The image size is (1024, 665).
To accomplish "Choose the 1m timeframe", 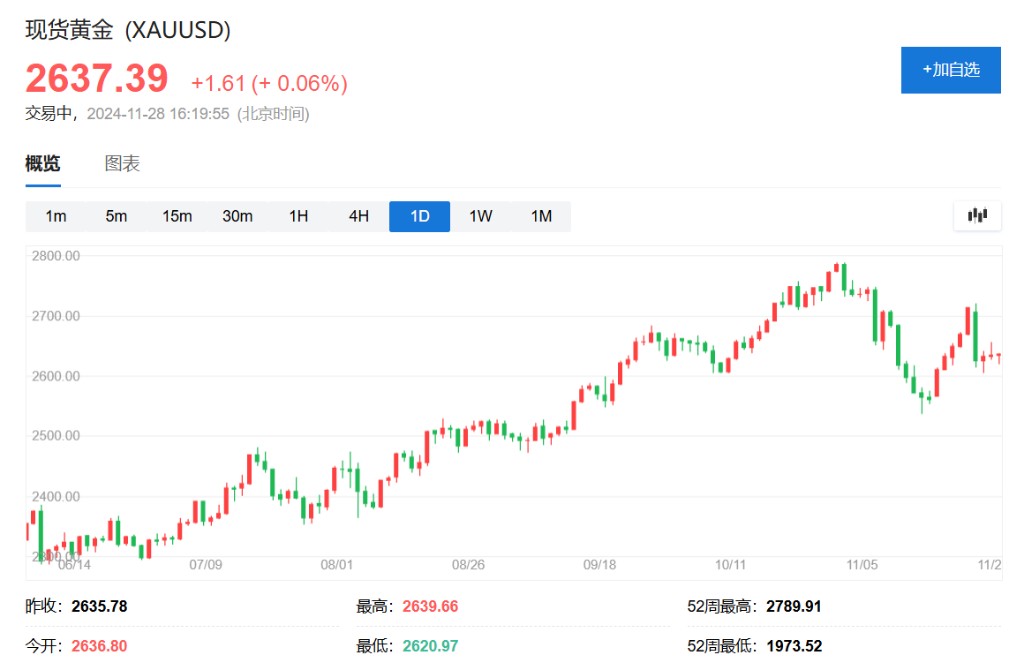I will point(56,216).
